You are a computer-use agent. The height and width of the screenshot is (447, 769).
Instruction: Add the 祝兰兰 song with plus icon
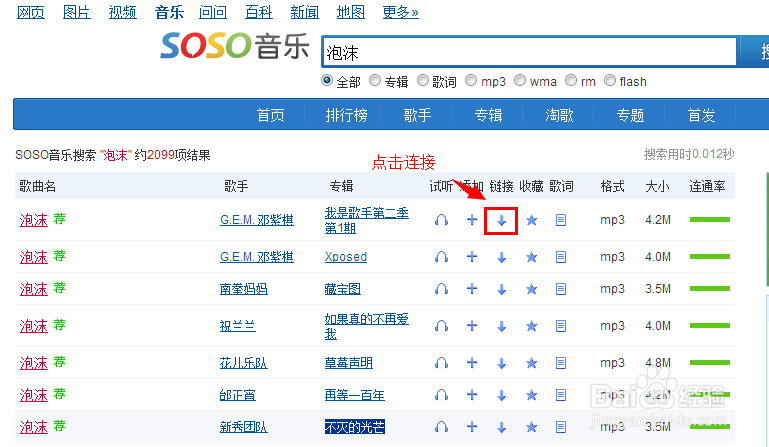[472, 325]
